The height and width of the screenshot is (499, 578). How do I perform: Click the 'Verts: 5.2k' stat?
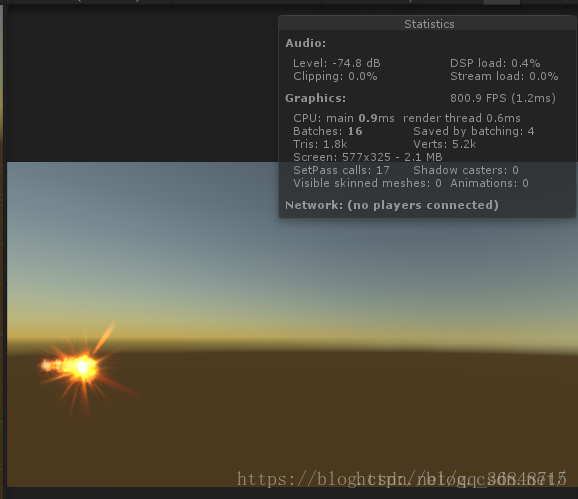(445, 144)
